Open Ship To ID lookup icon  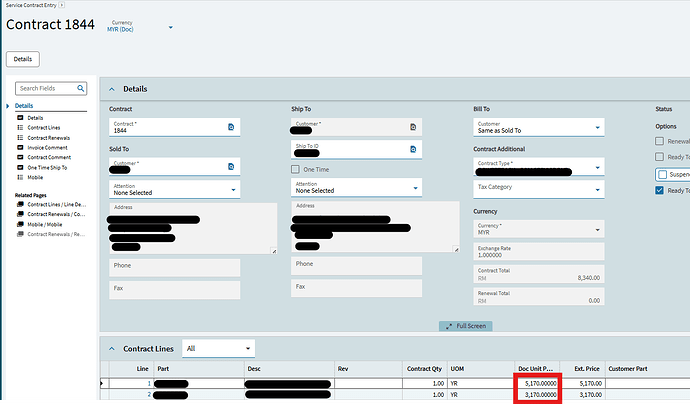pyautogui.click(x=413, y=150)
